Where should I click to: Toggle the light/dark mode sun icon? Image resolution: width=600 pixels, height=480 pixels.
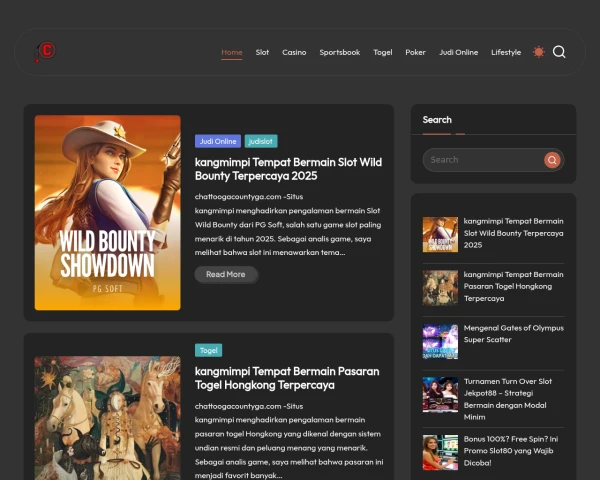(539, 52)
